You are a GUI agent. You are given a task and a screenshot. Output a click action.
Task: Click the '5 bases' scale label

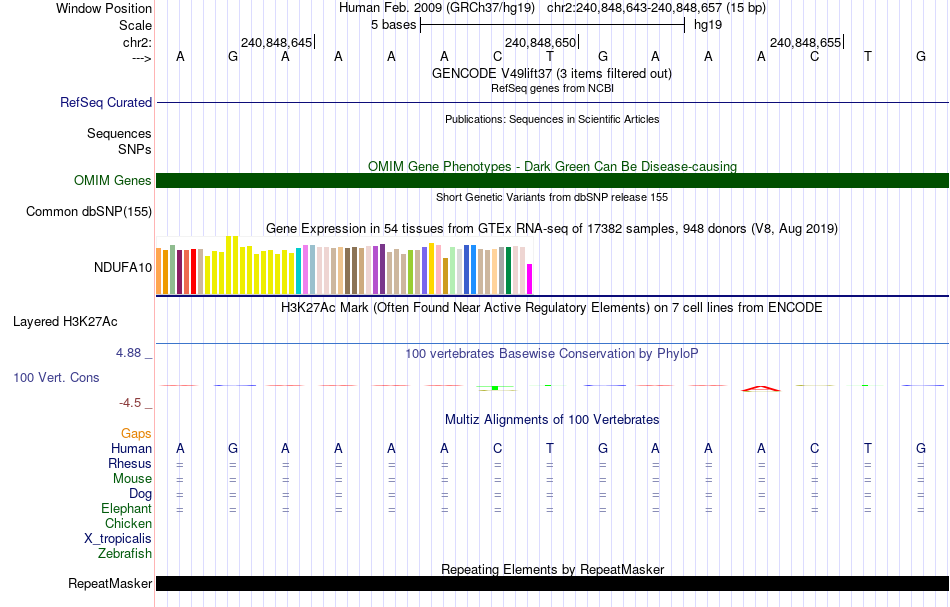point(394,25)
